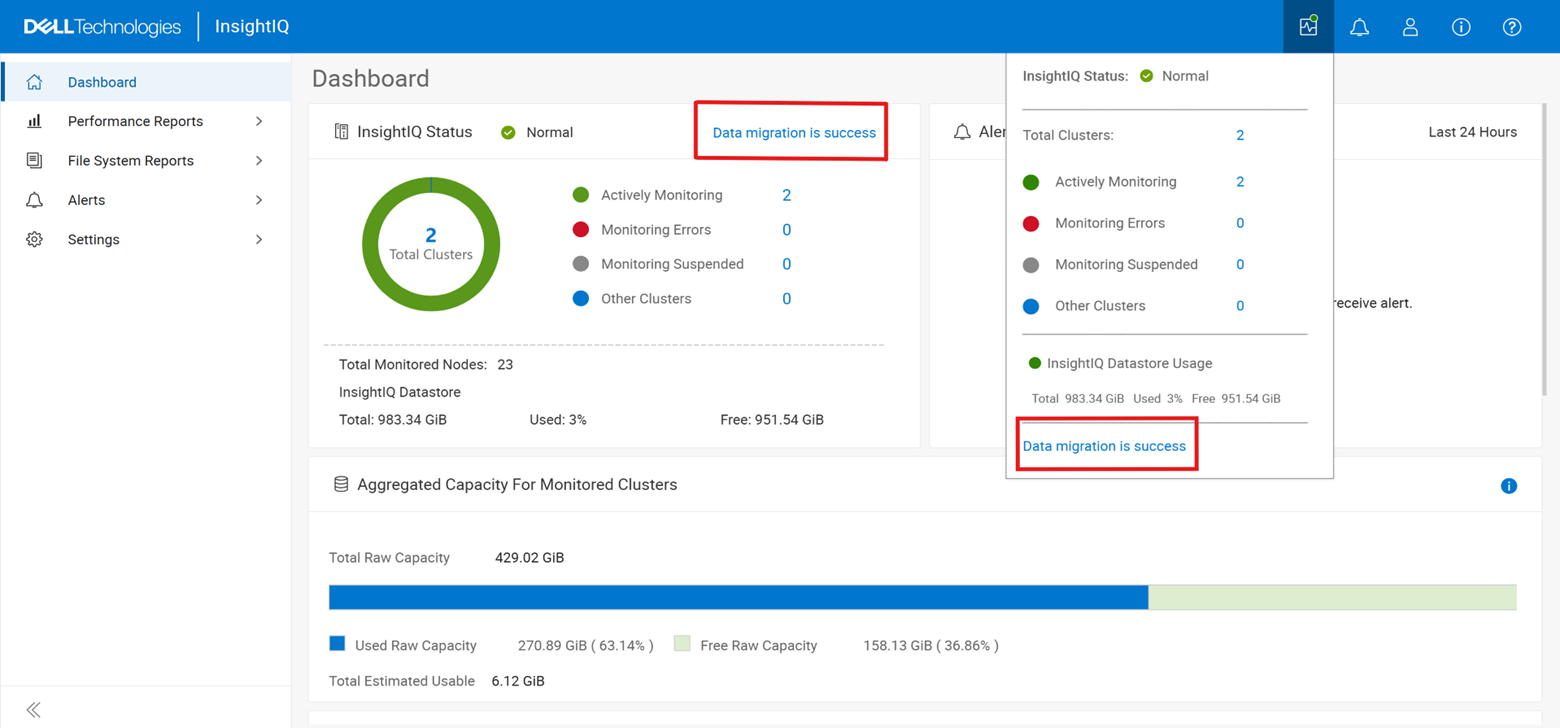Click the Aggregated Capacity blue info icon
Image resolution: width=1560 pixels, height=728 pixels.
pos(1509,486)
